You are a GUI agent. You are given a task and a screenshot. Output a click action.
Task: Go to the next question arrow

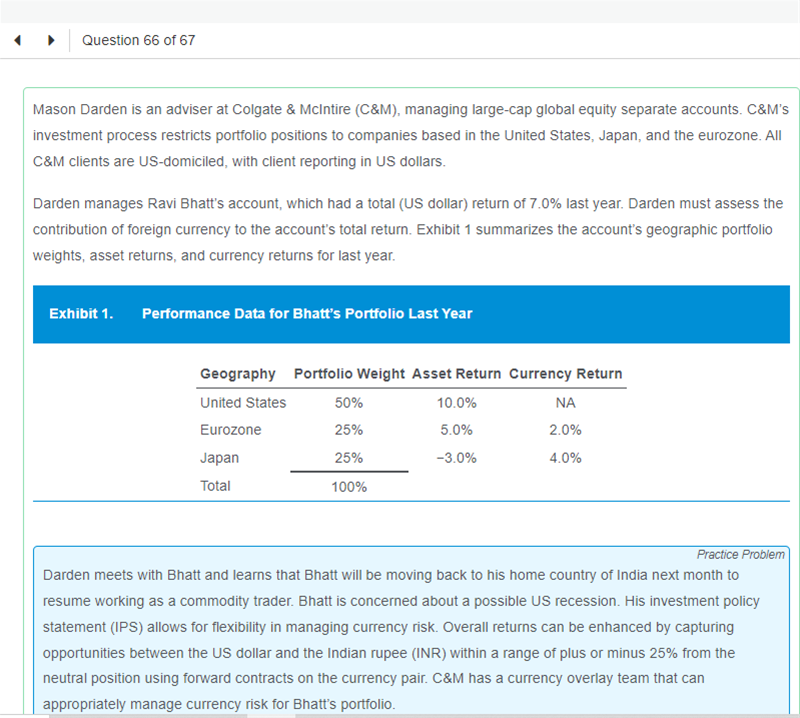point(51,41)
